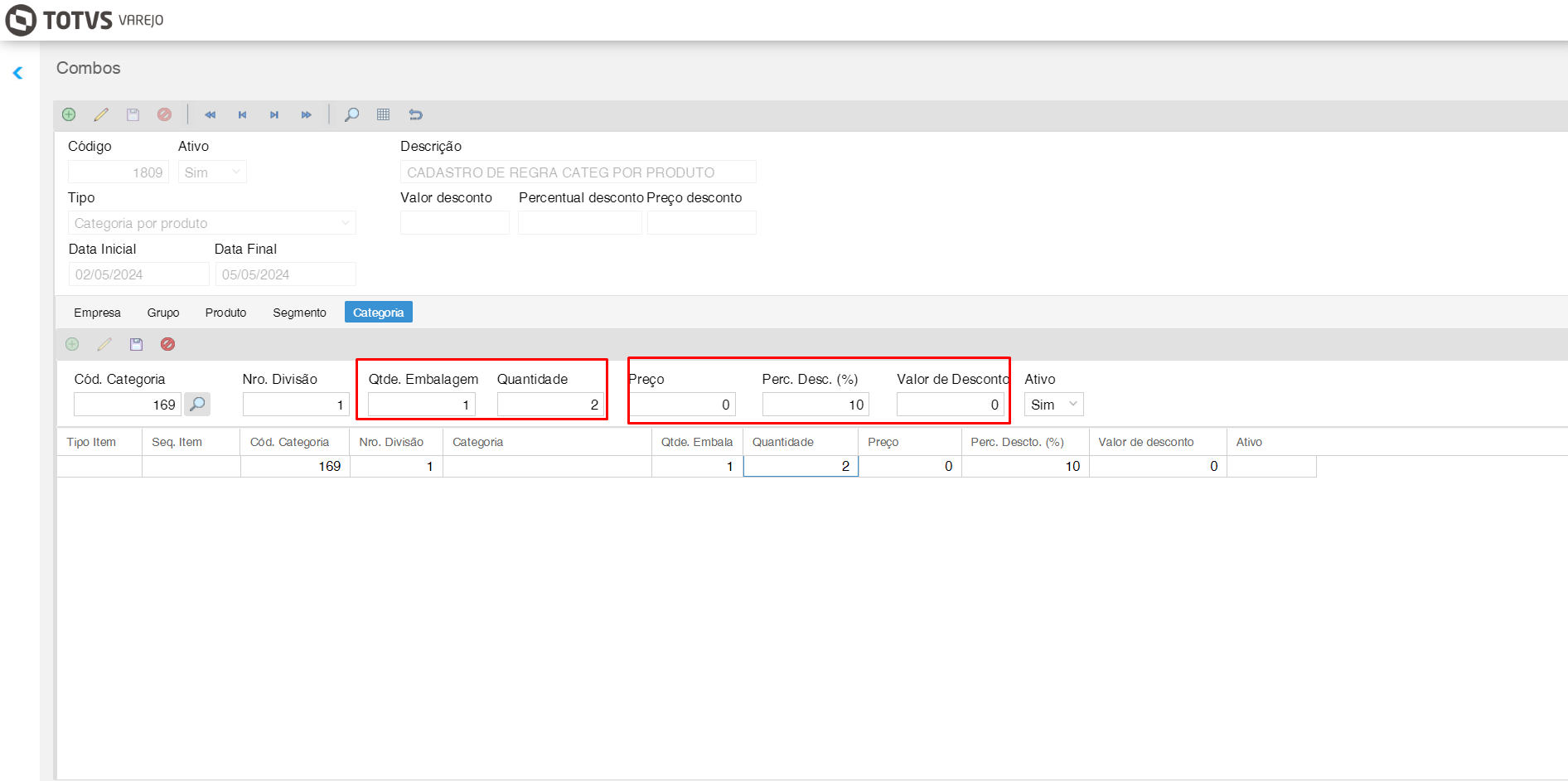Click the Perc. Desc. (%) input field

click(x=815, y=405)
